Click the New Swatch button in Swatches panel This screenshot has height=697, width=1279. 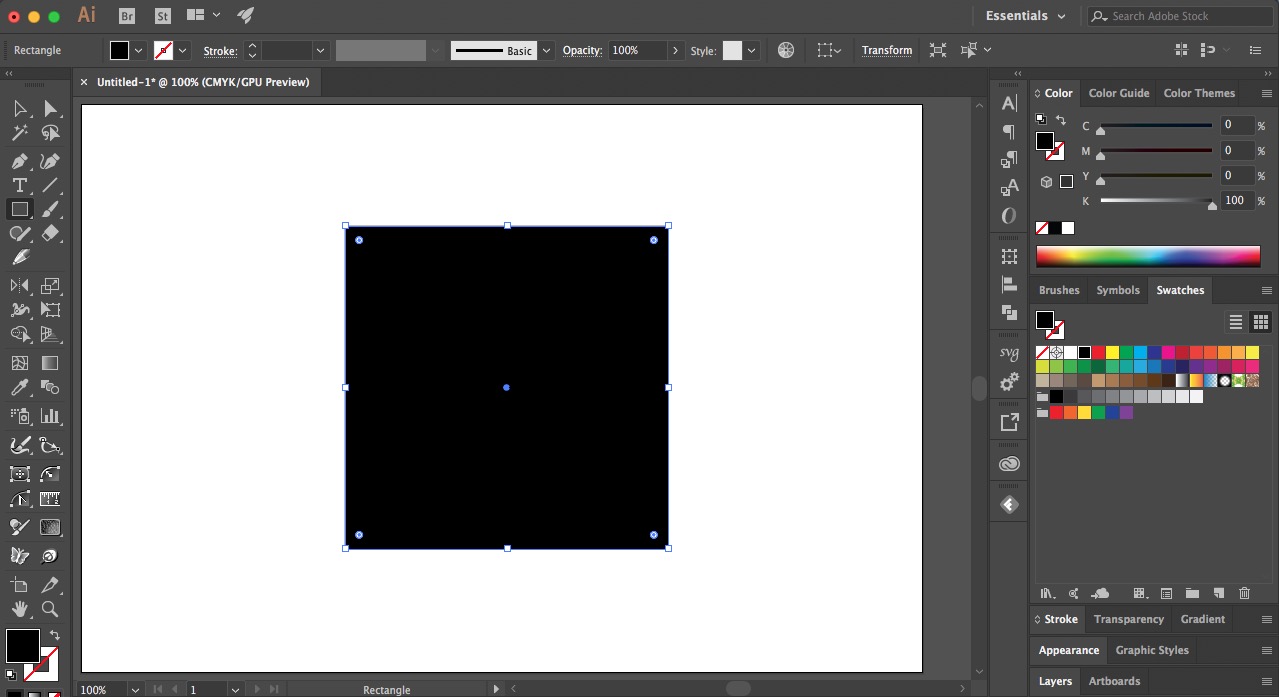click(1219, 593)
